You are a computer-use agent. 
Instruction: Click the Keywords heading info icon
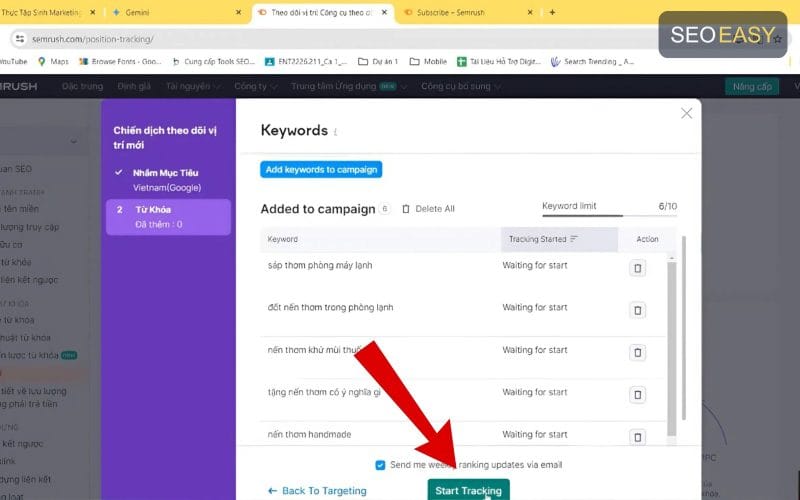(x=335, y=132)
